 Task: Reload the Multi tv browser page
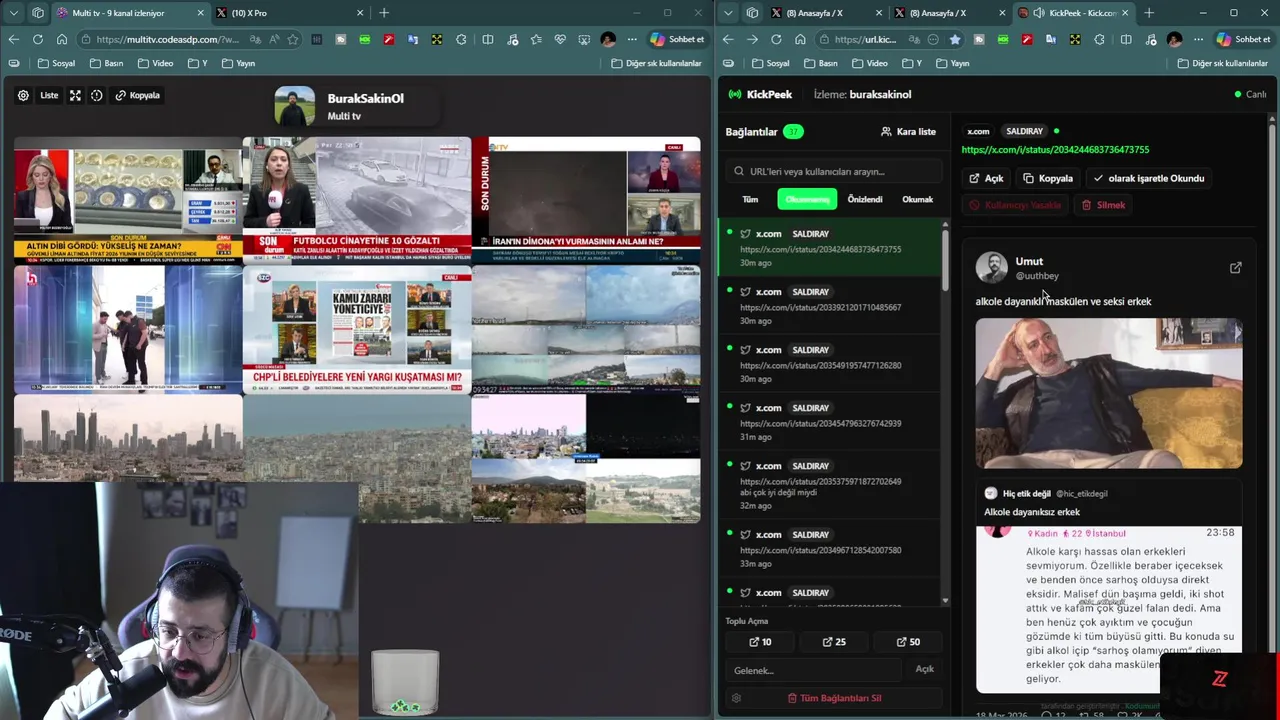pos(38,39)
